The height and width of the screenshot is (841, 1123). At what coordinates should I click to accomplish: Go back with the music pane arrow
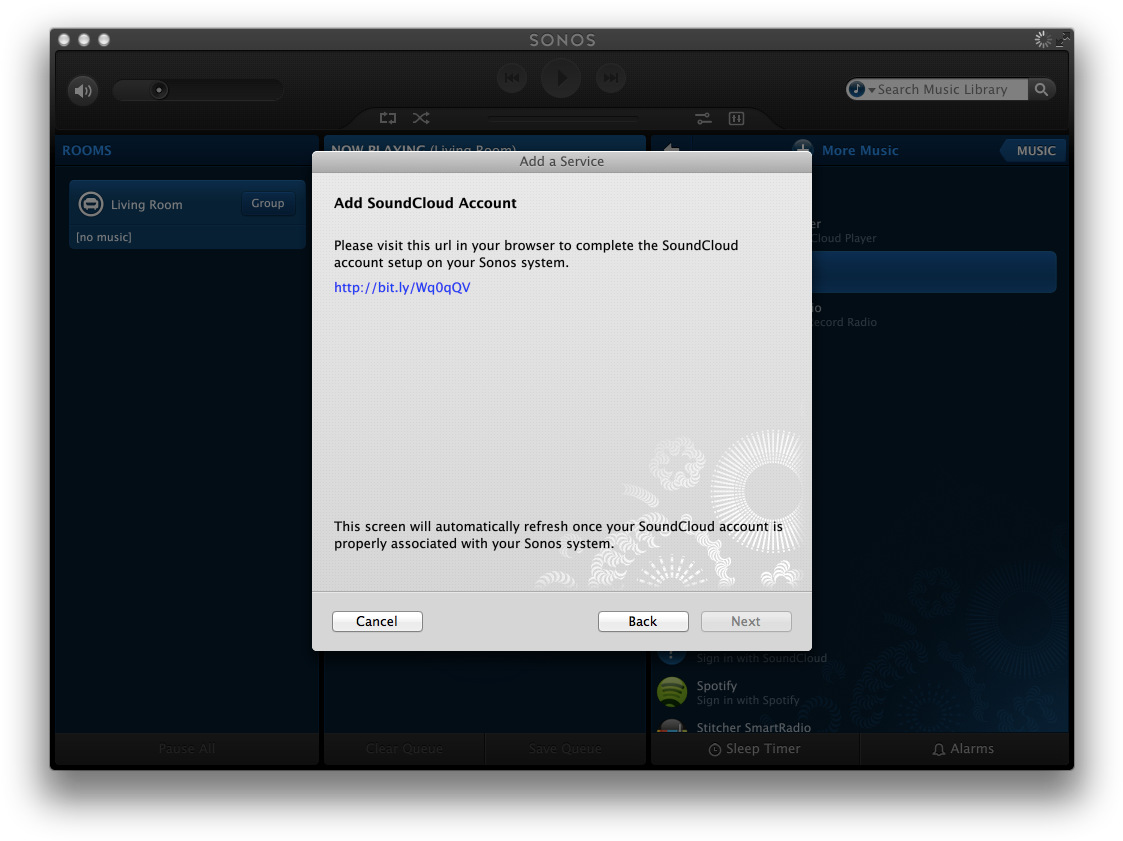(671, 148)
